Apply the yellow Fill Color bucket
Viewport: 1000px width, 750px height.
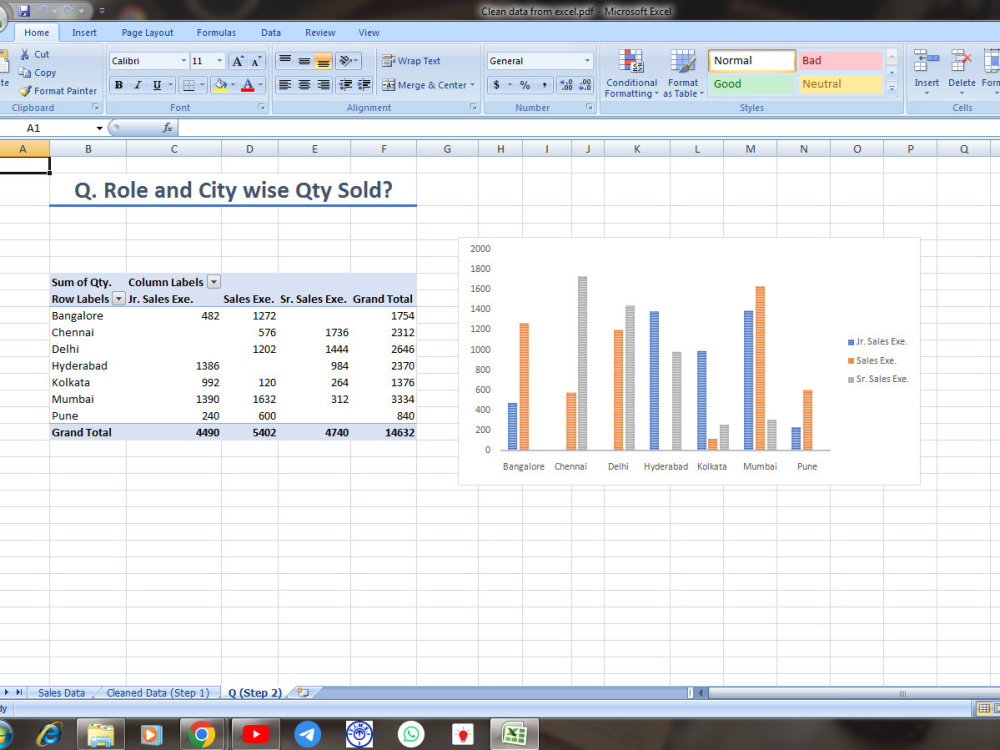[x=221, y=85]
